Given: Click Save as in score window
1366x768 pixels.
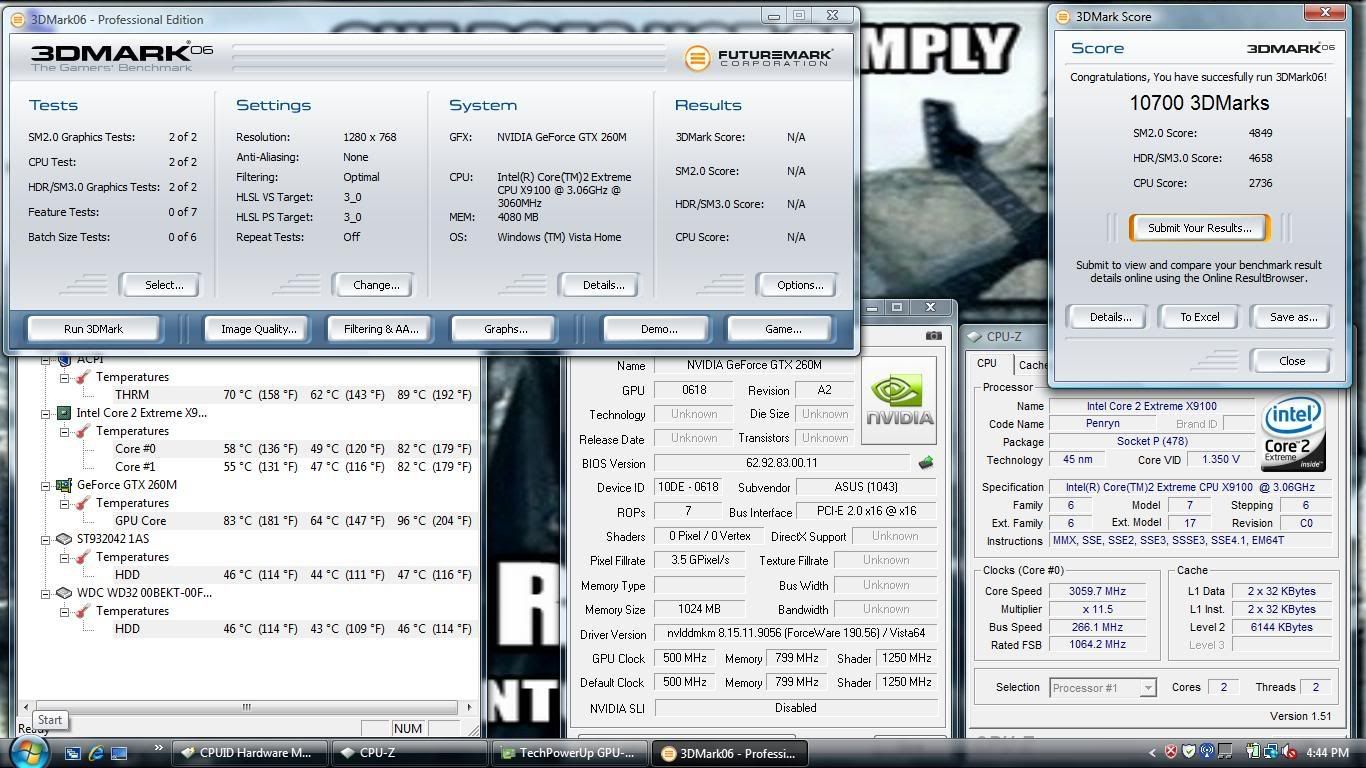Looking at the screenshot, I should click(x=1292, y=317).
